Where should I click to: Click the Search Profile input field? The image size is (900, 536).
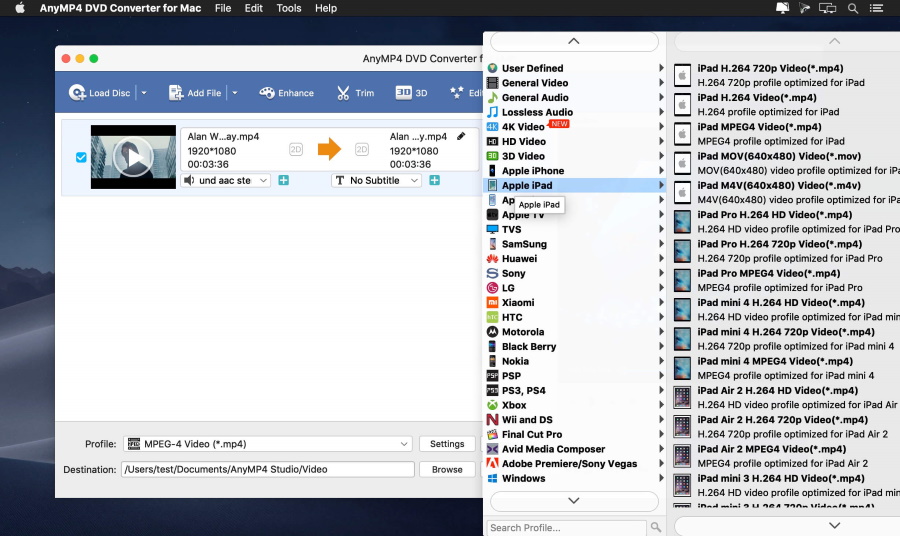(566, 527)
